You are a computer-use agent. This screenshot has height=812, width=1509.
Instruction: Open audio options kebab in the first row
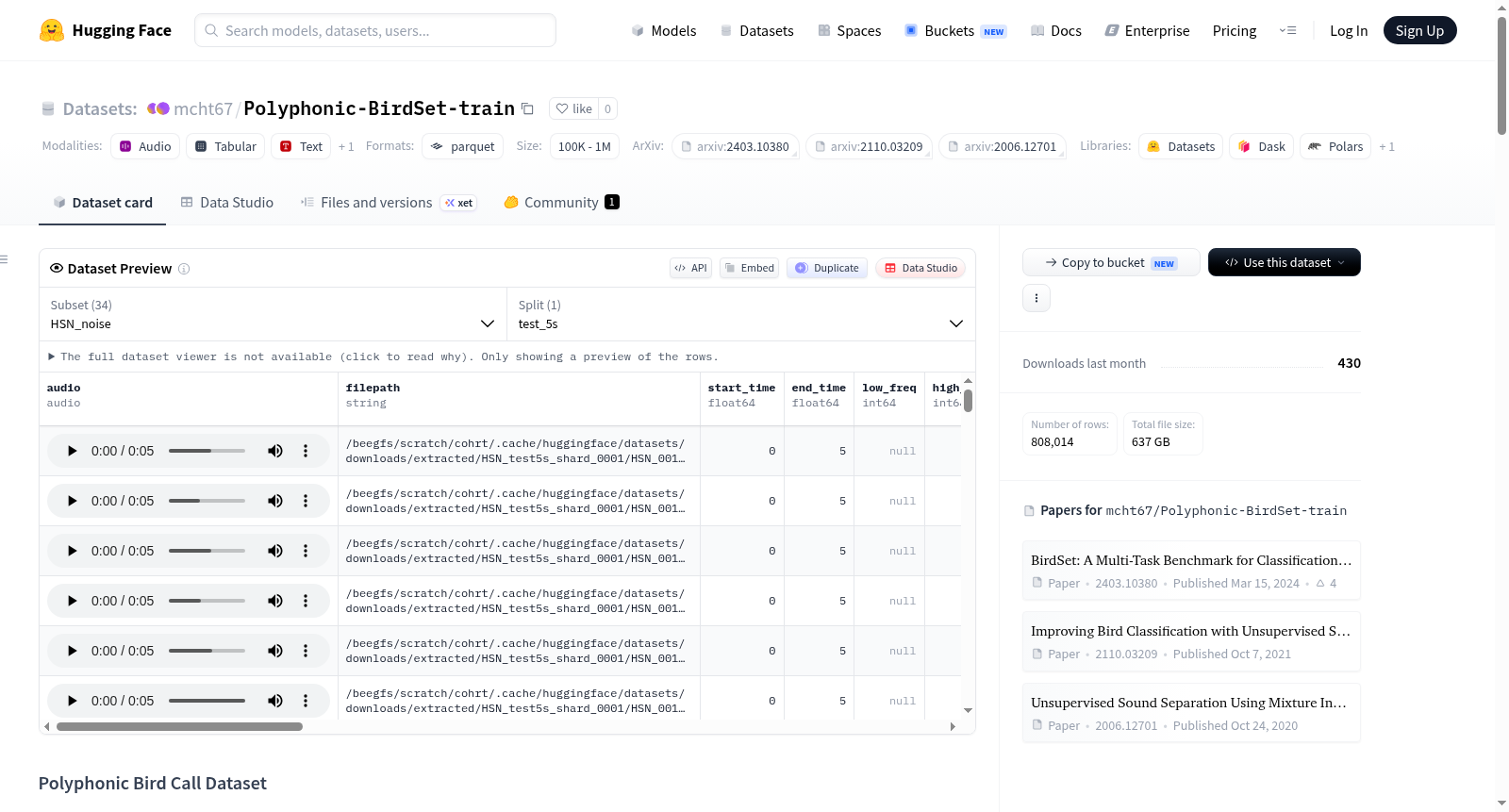tap(306, 451)
